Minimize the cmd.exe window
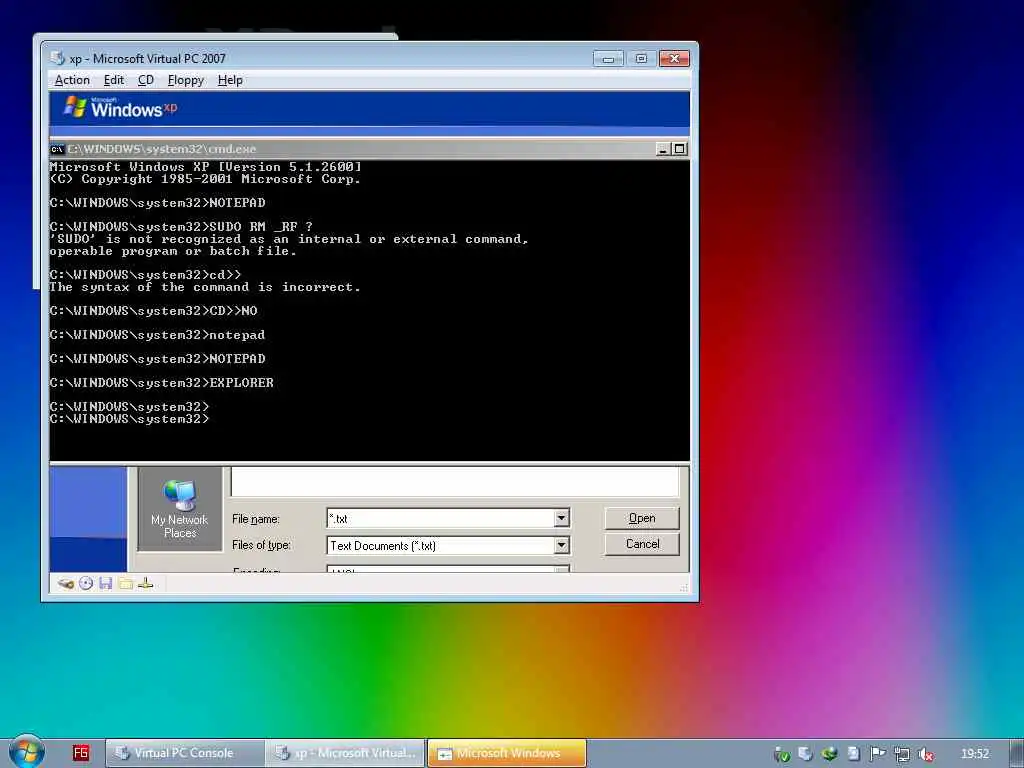The height and width of the screenshot is (768, 1024). (x=663, y=149)
